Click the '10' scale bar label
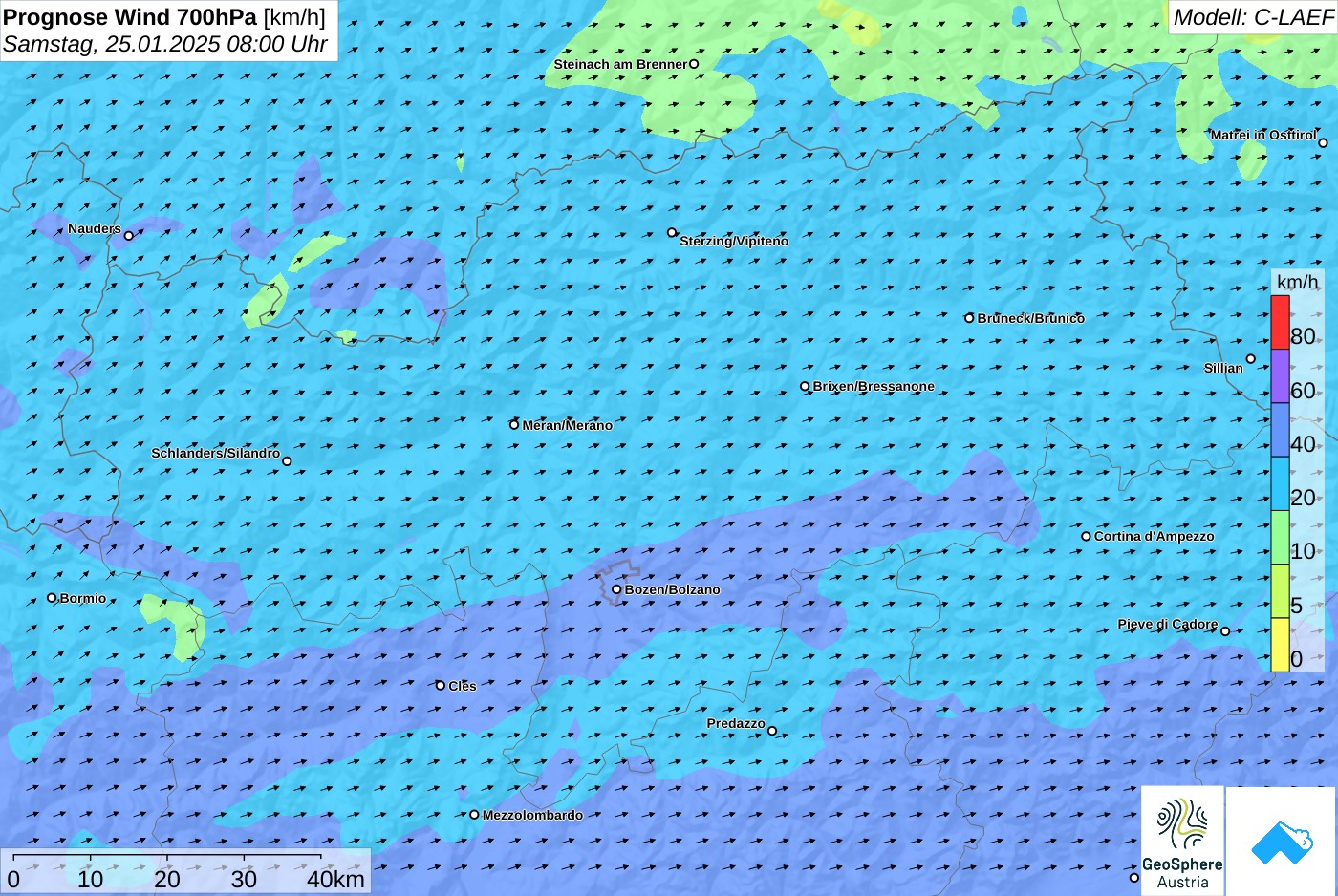This screenshot has height=896, width=1338. pos(91,880)
